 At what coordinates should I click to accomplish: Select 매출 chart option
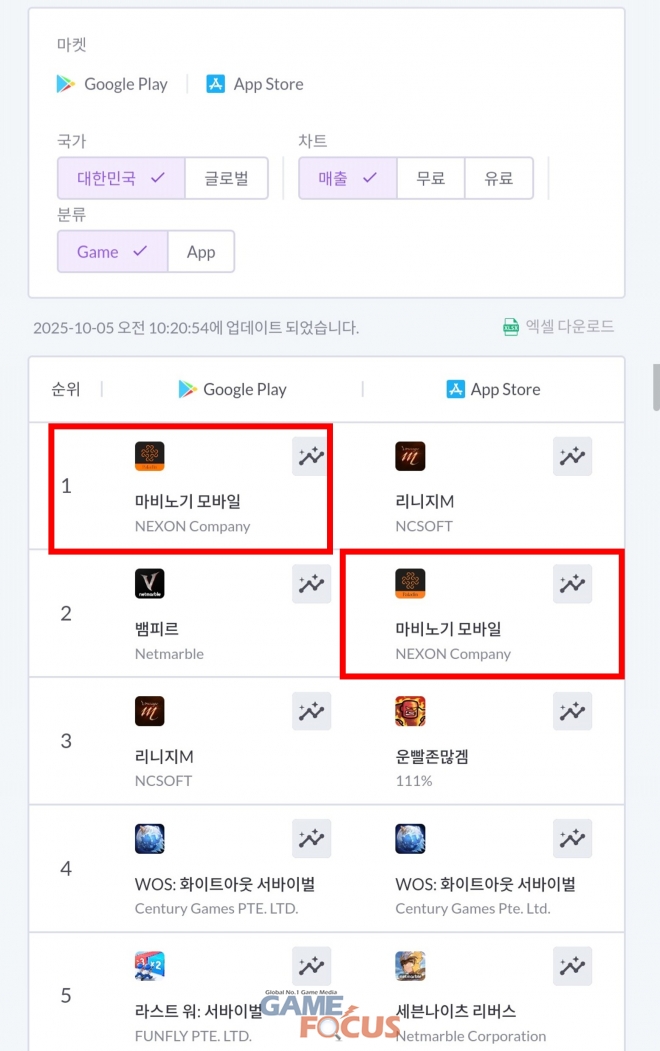pos(348,178)
